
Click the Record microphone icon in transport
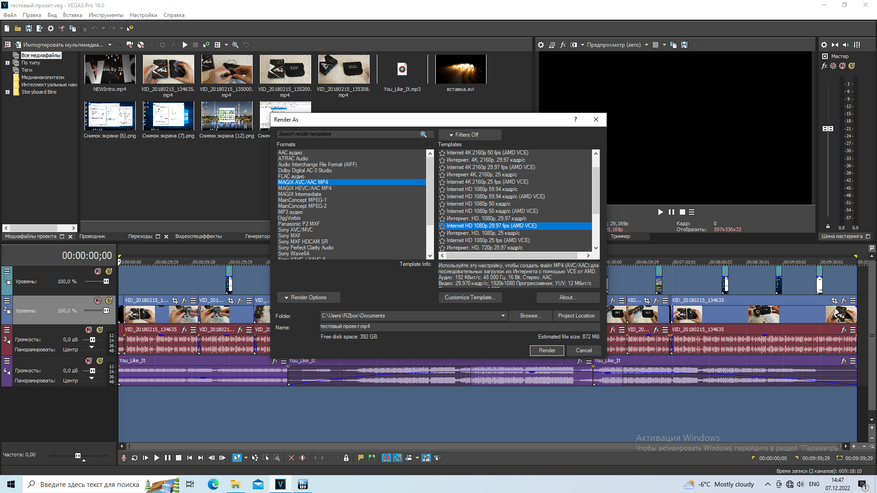125,457
